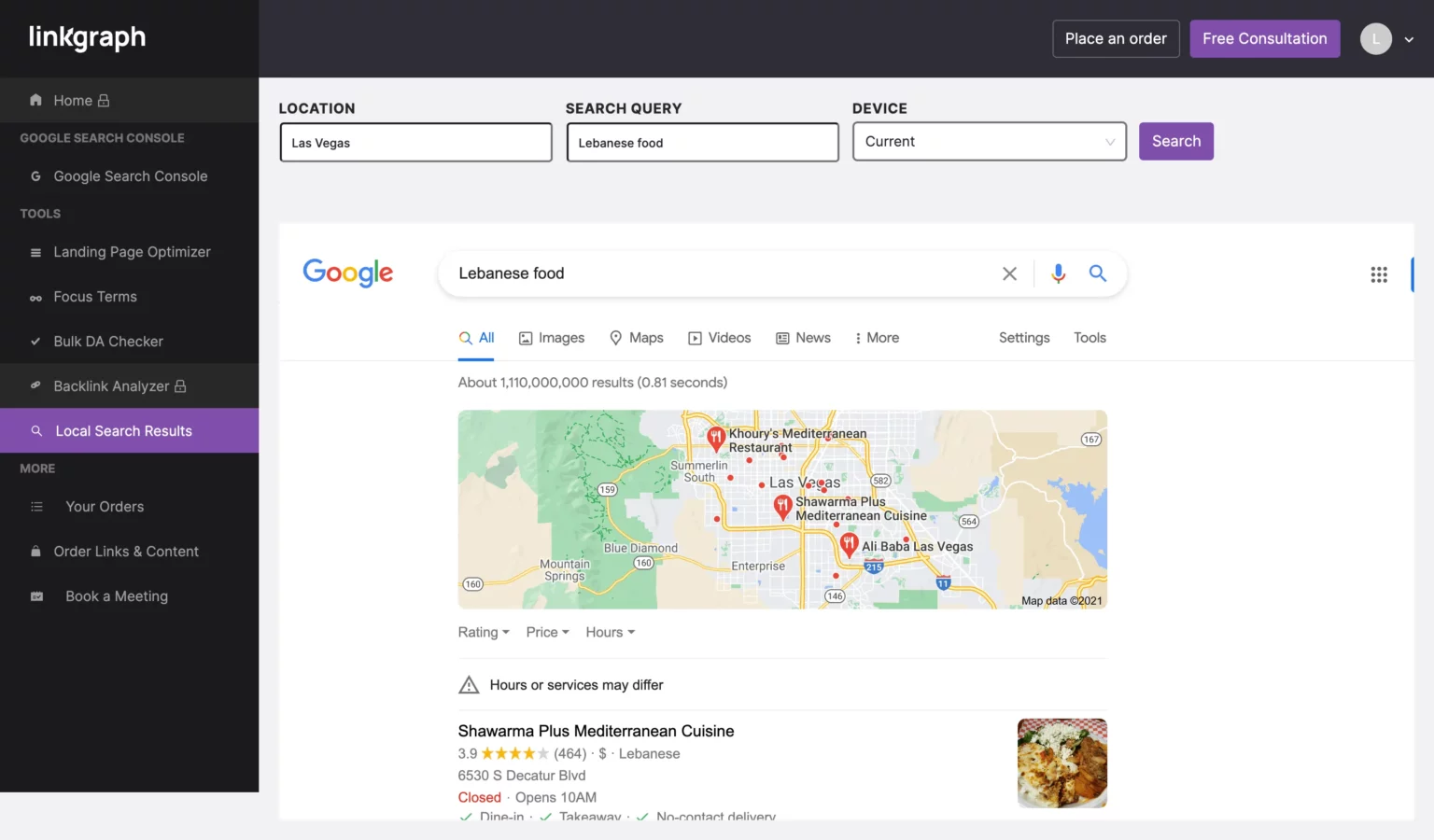Open Landing Page Optimizer in sidebar
Image resolution: width=1434 pixels, height=840 pixels.
[x=132, y=252]
